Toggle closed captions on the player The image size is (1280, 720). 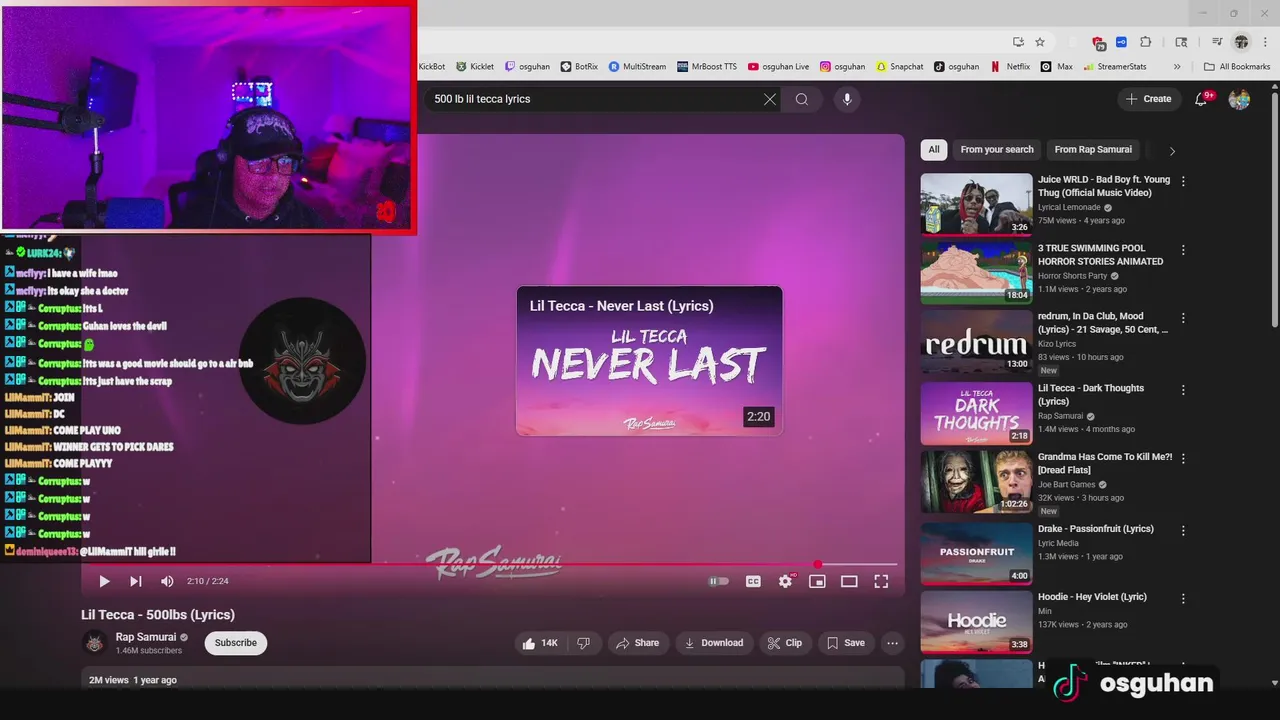[x=753, y=581]
